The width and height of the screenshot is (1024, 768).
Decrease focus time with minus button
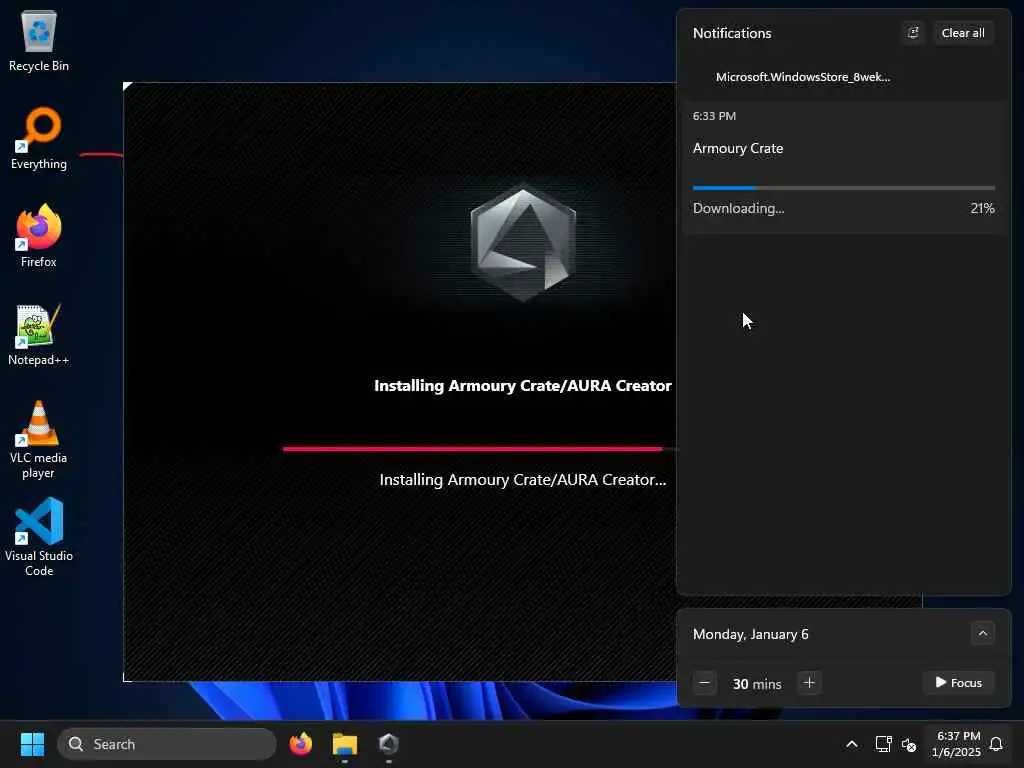(x=705, y=683)
